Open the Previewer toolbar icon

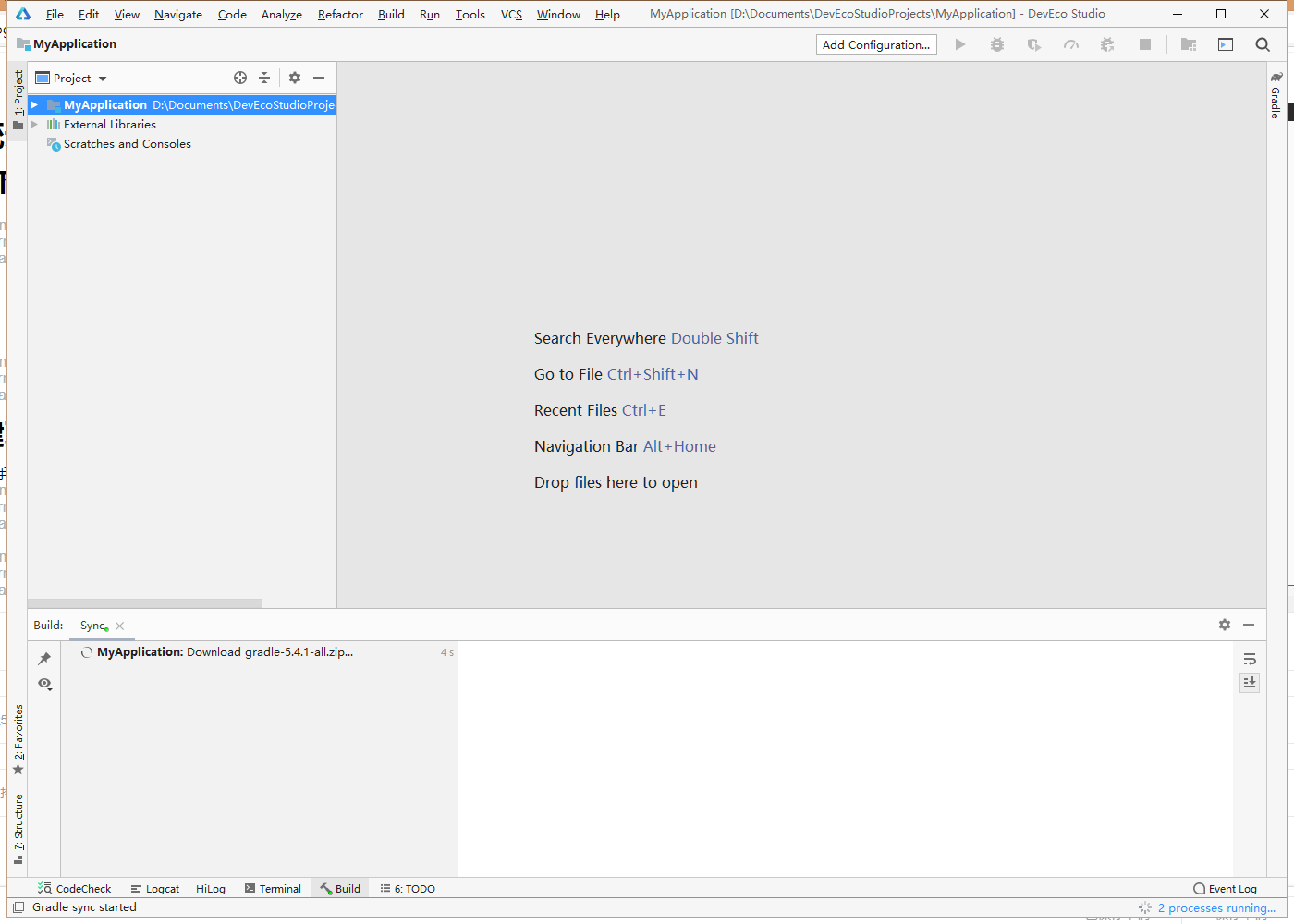1226,44
